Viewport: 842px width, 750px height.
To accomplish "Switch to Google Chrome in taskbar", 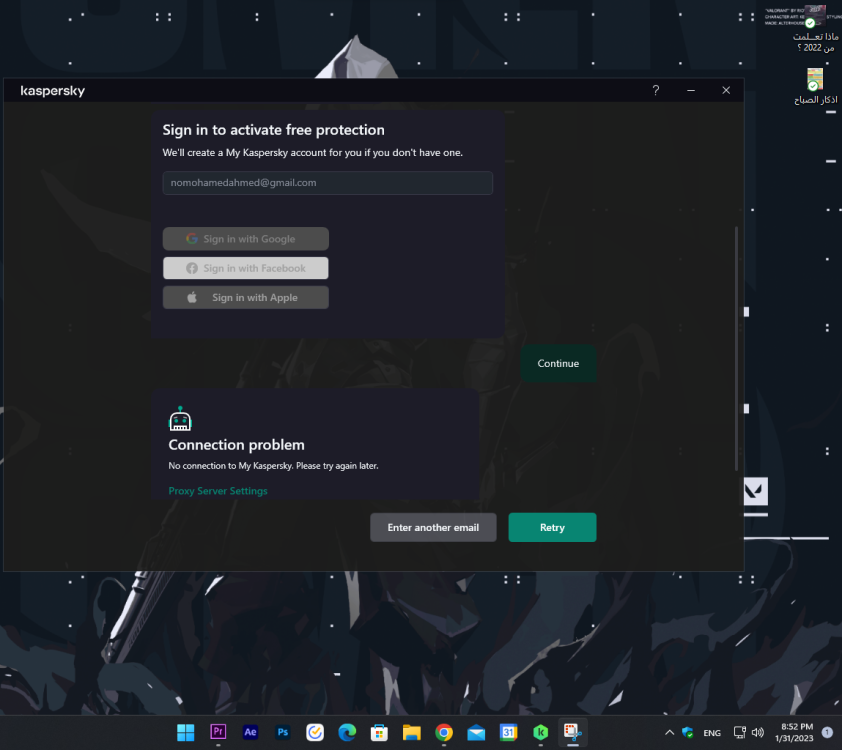I will [x=444, y=732].
